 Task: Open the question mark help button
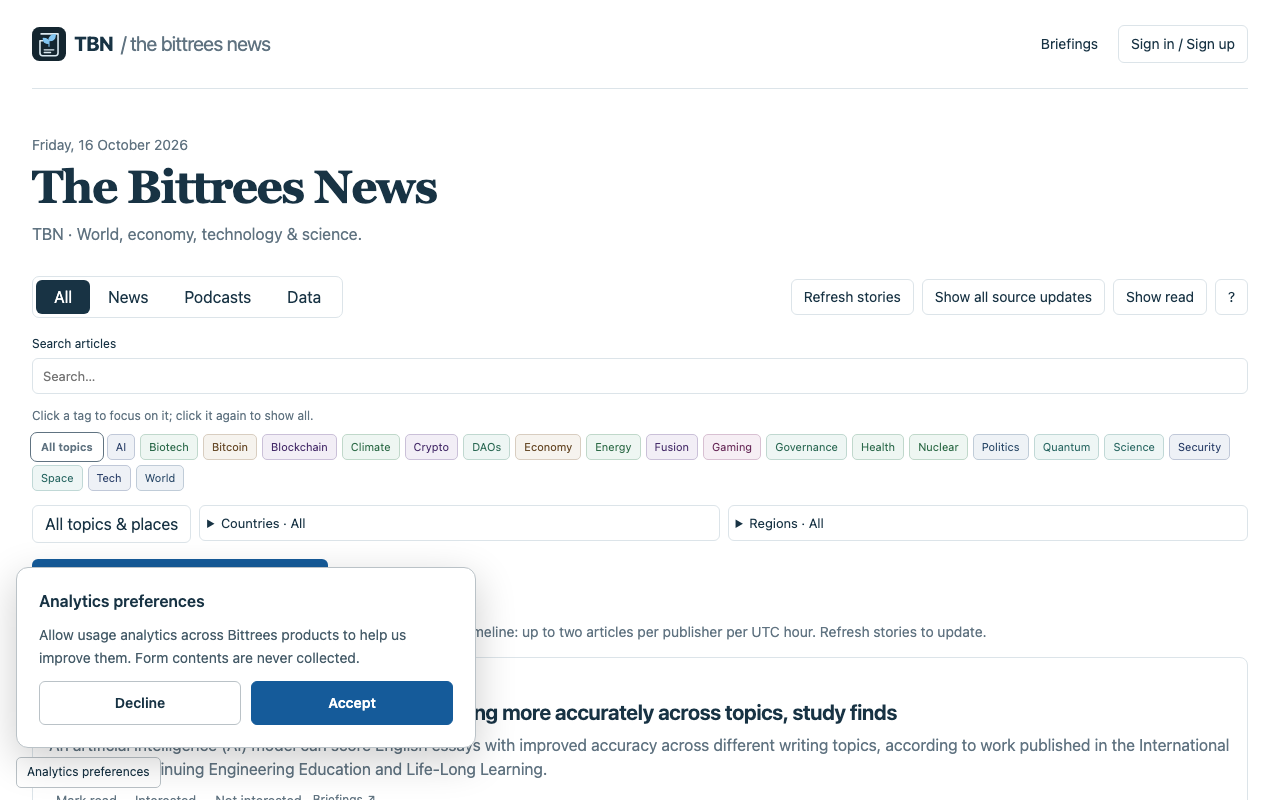1231,297
